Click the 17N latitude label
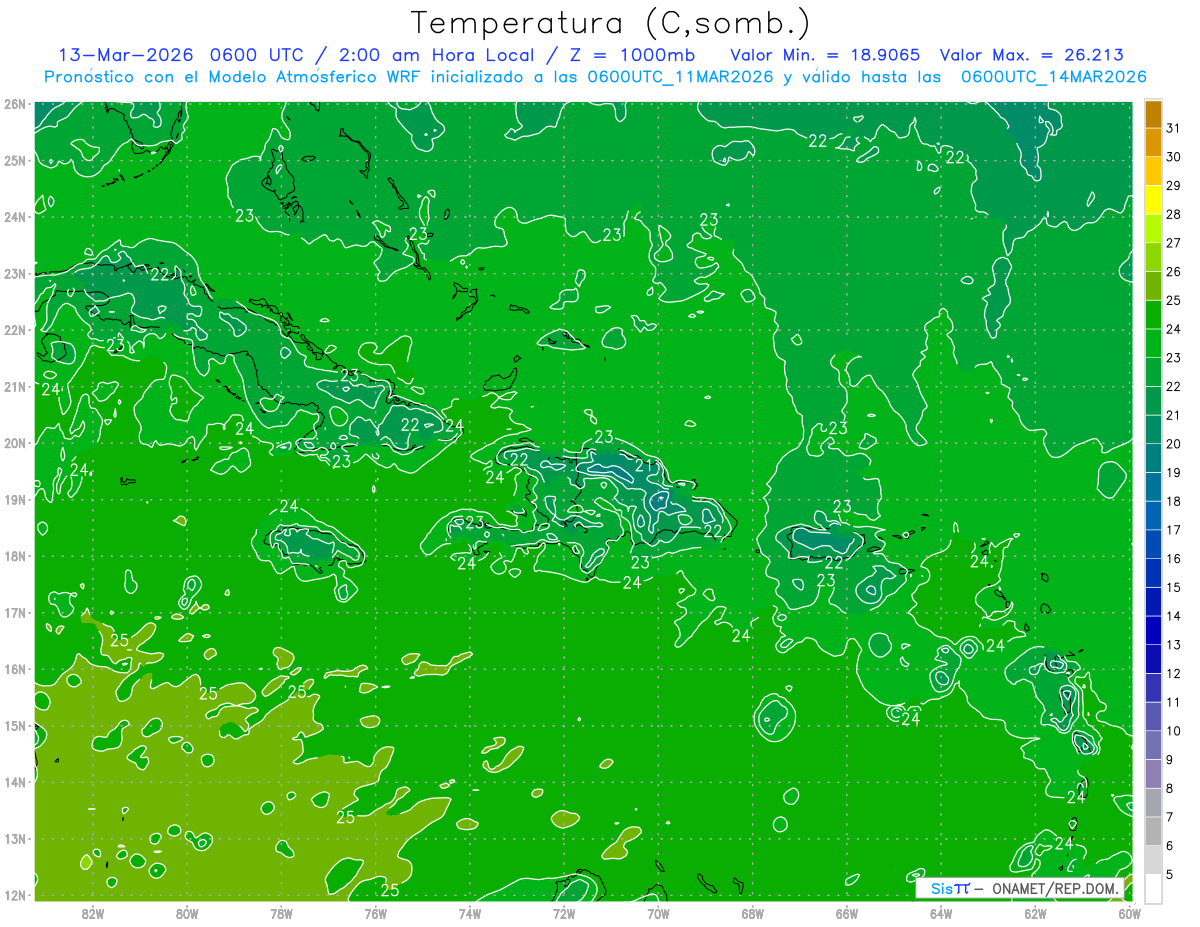This screenshot has height=927, width=1200. click(x=14, y=612)
